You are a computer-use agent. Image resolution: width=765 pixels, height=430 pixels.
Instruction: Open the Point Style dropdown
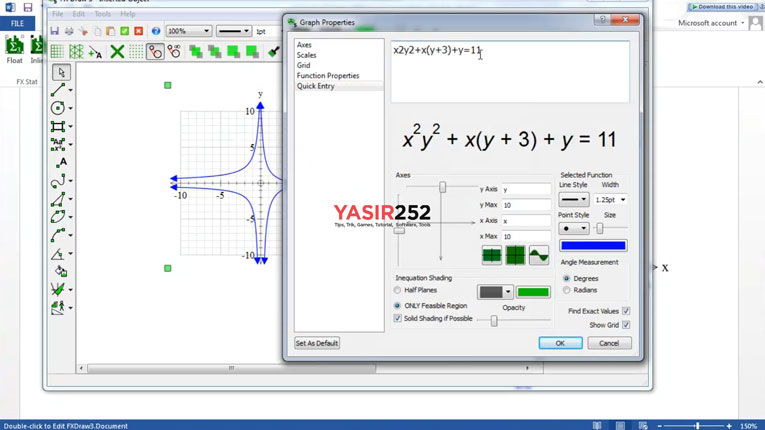574,228
